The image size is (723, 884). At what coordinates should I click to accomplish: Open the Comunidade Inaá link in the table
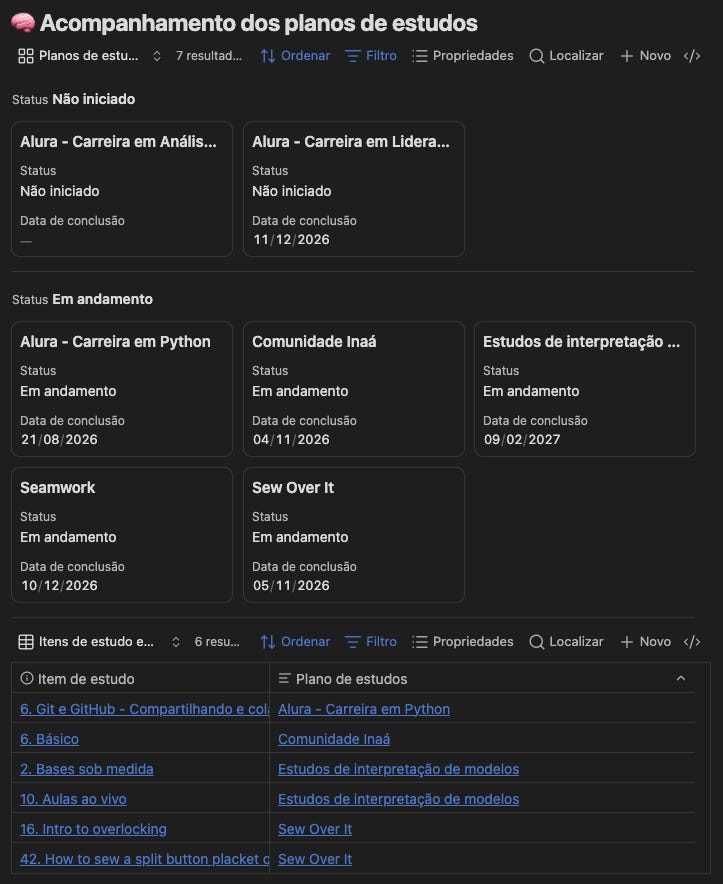(x=334, y=739)
